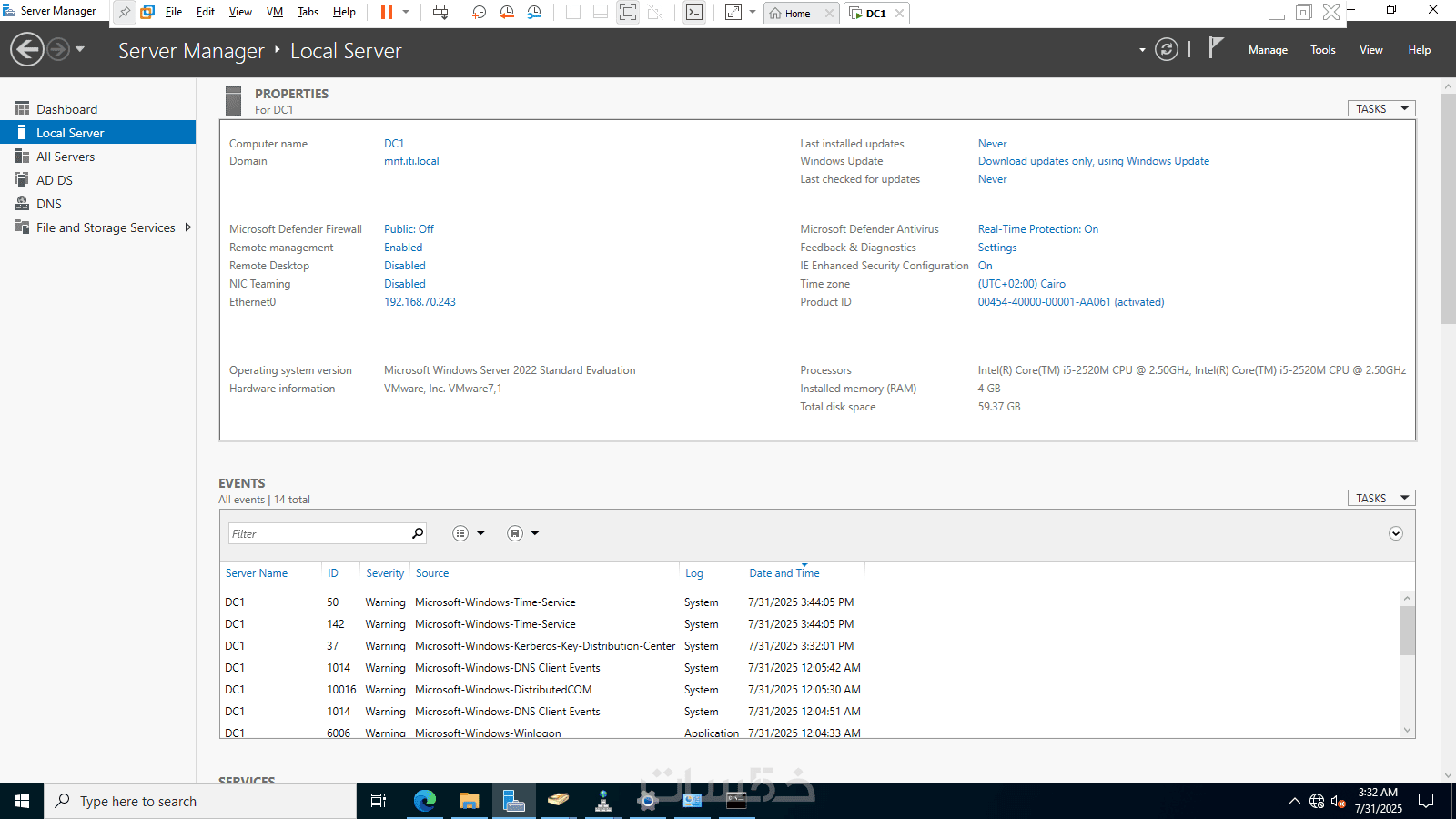Open the event criteria dropdown arrow
The height and width of the screenshot is (819, 1456).
point(481,533)
